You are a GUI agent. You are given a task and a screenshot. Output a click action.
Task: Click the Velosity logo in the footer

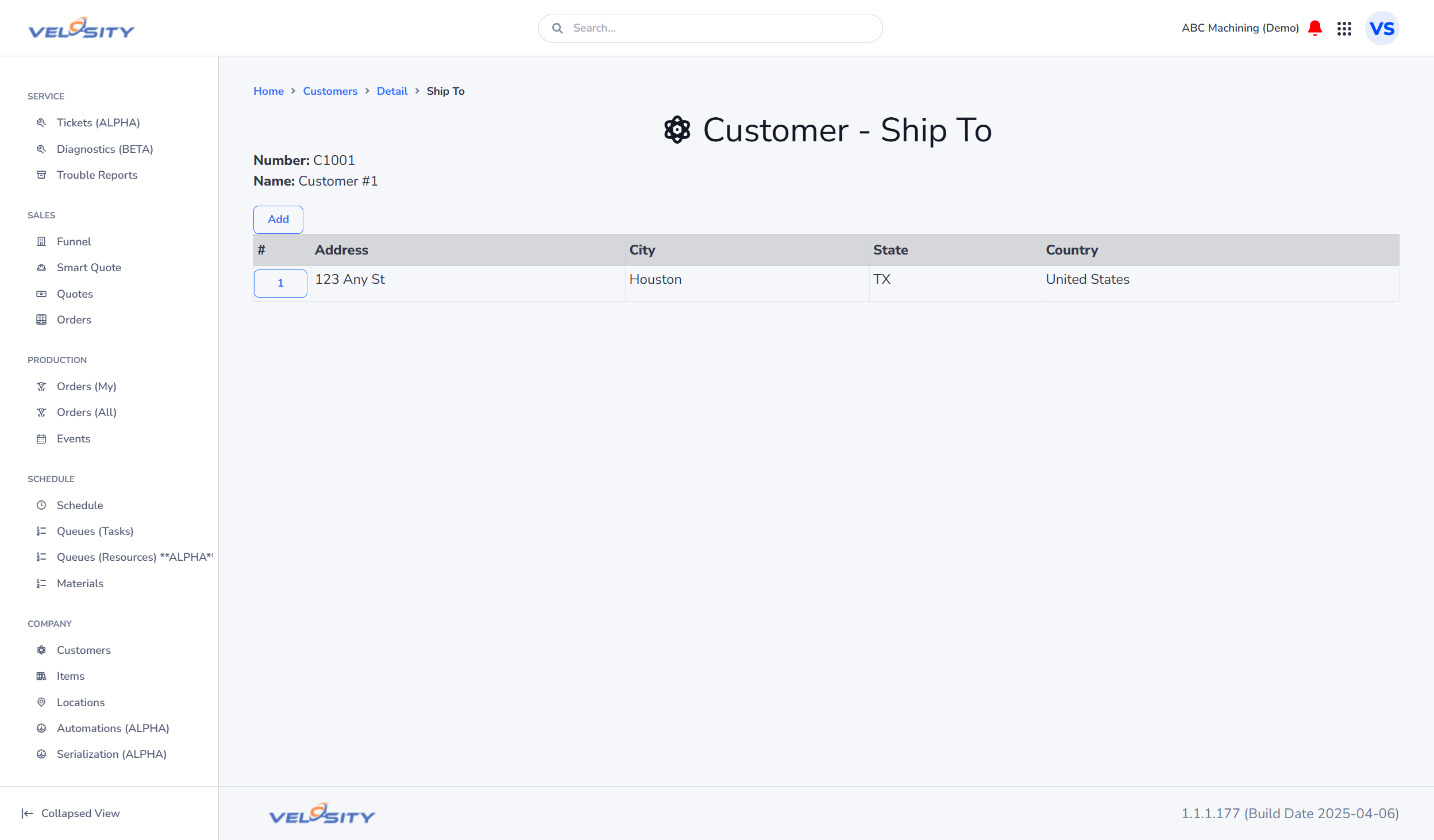pos(322,814)
